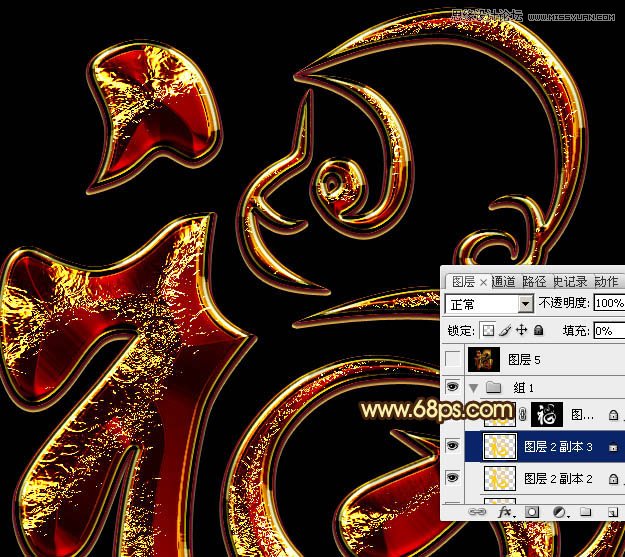Image resolution: width=625 pixels, height=557 pixels.
Task: Click the truncated 图... layer name
Action: (x=582, y=415)
